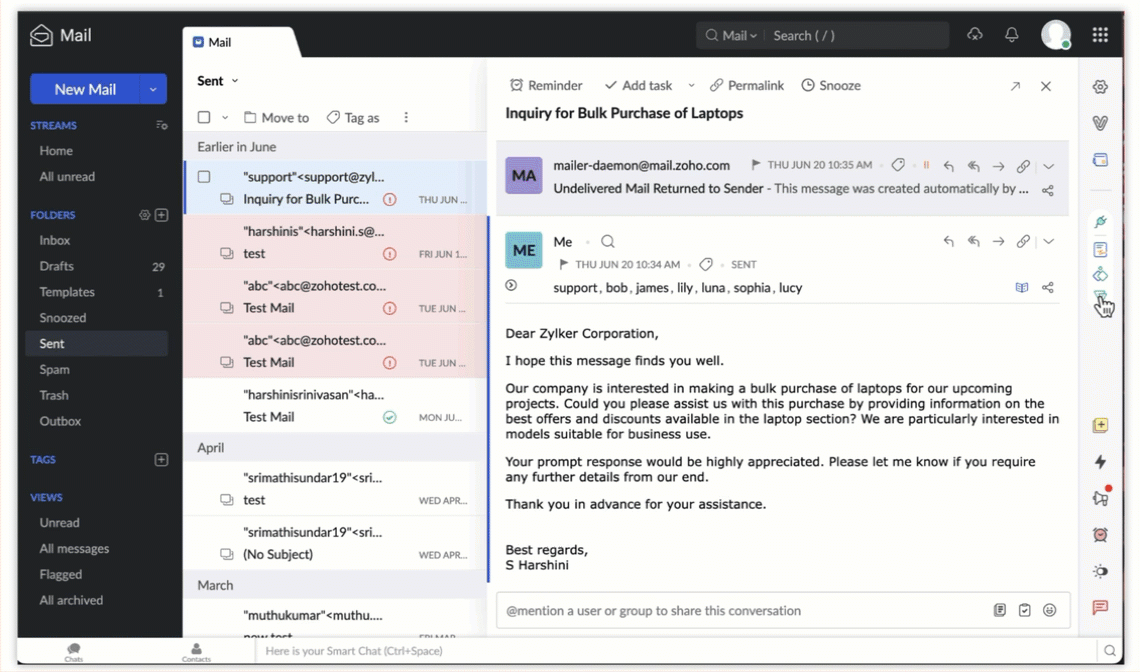Forward the mailer-daemon message

click(x=998, y=166)
